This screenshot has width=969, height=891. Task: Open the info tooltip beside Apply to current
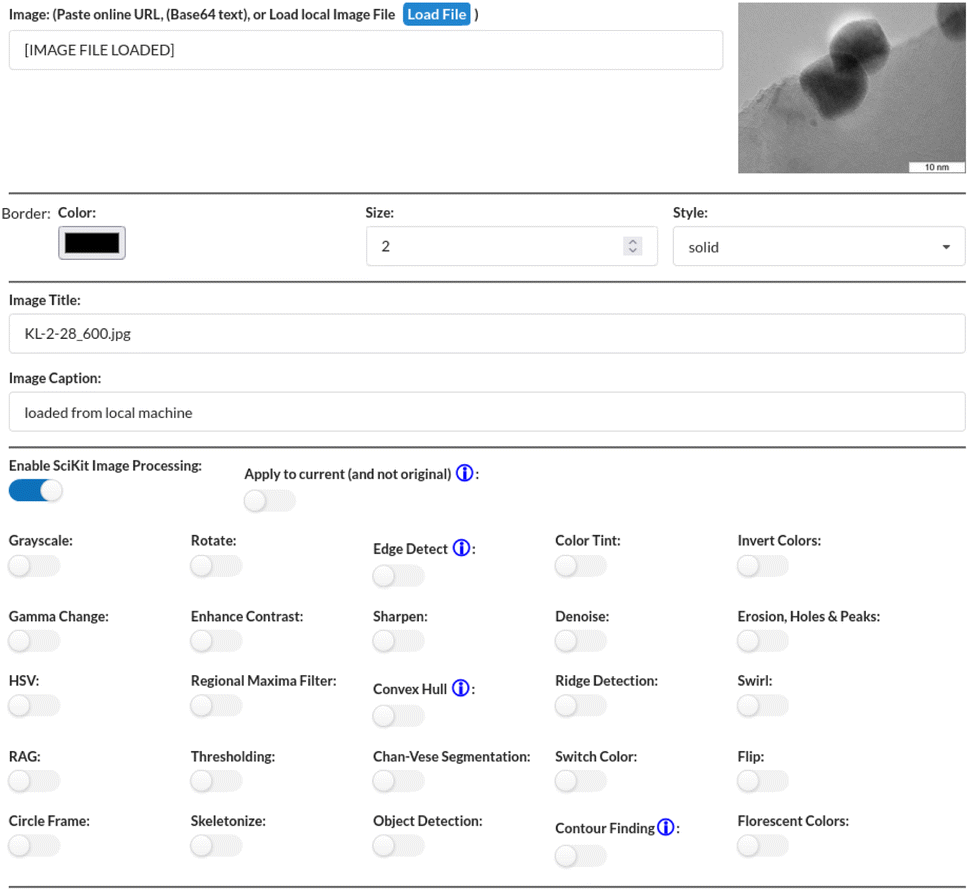tap(464, 473)
